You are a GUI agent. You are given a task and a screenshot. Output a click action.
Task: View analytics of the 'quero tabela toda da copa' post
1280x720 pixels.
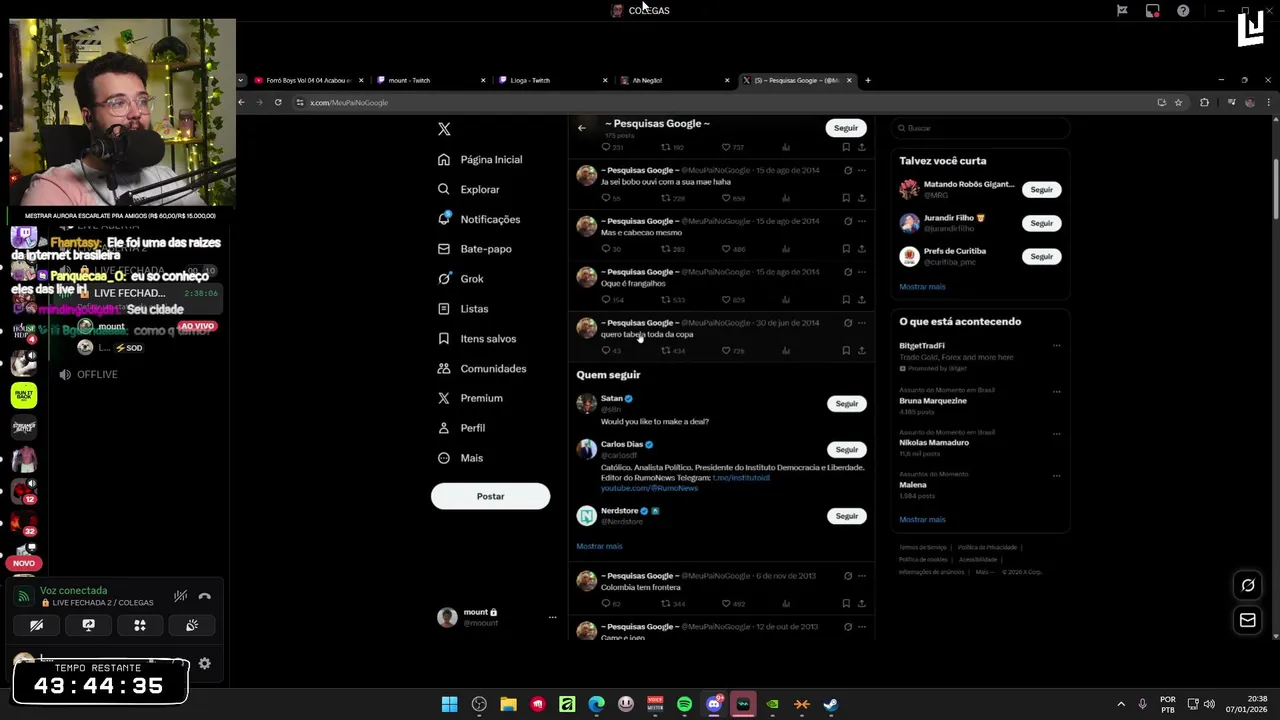click(786, 351)
